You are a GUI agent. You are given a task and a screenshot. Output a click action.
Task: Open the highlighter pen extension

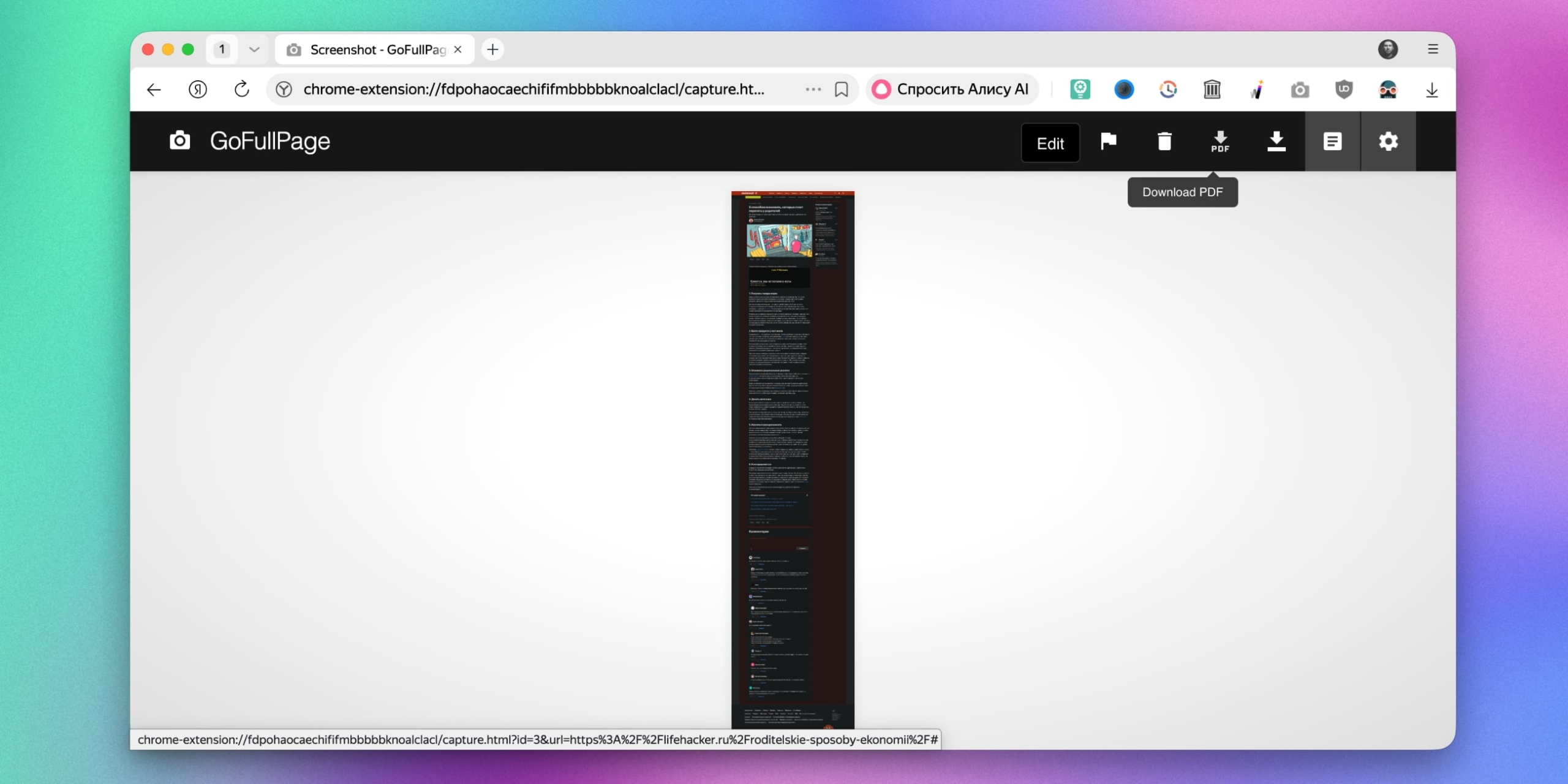[1256, 90]
